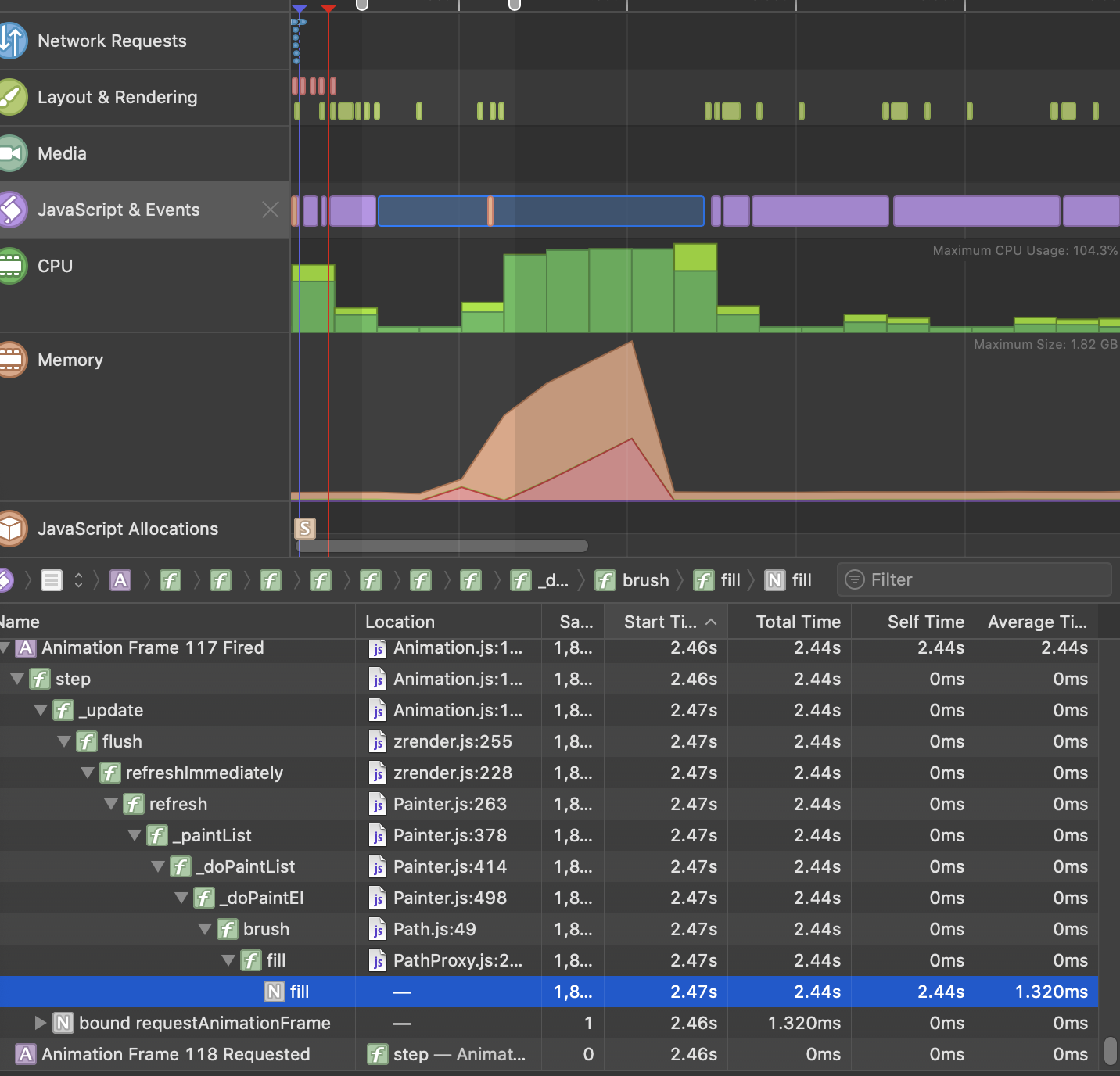
Task: Click the function icon beside _paintList
Action: [157, 835]
